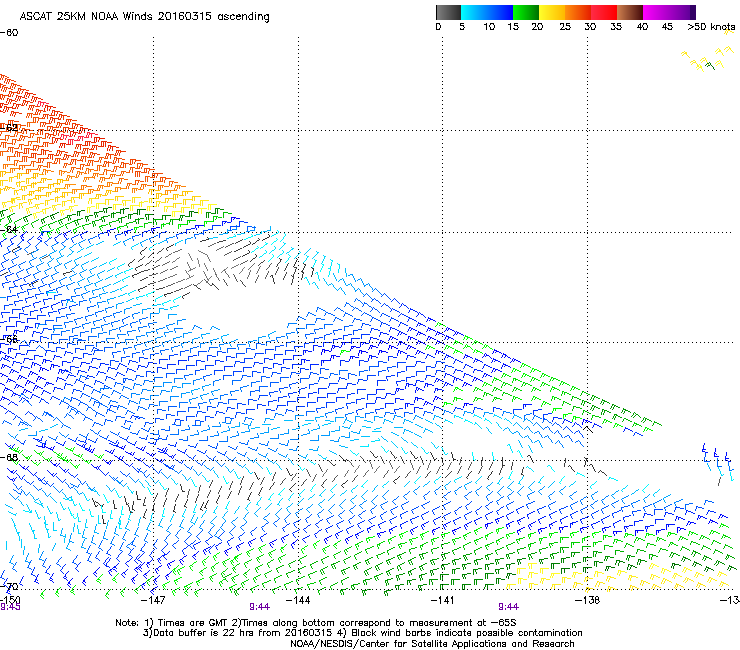Screen dimensions: 740x650
Task: Click the '-66' latitude axis label
Action: tap(9, 339)
